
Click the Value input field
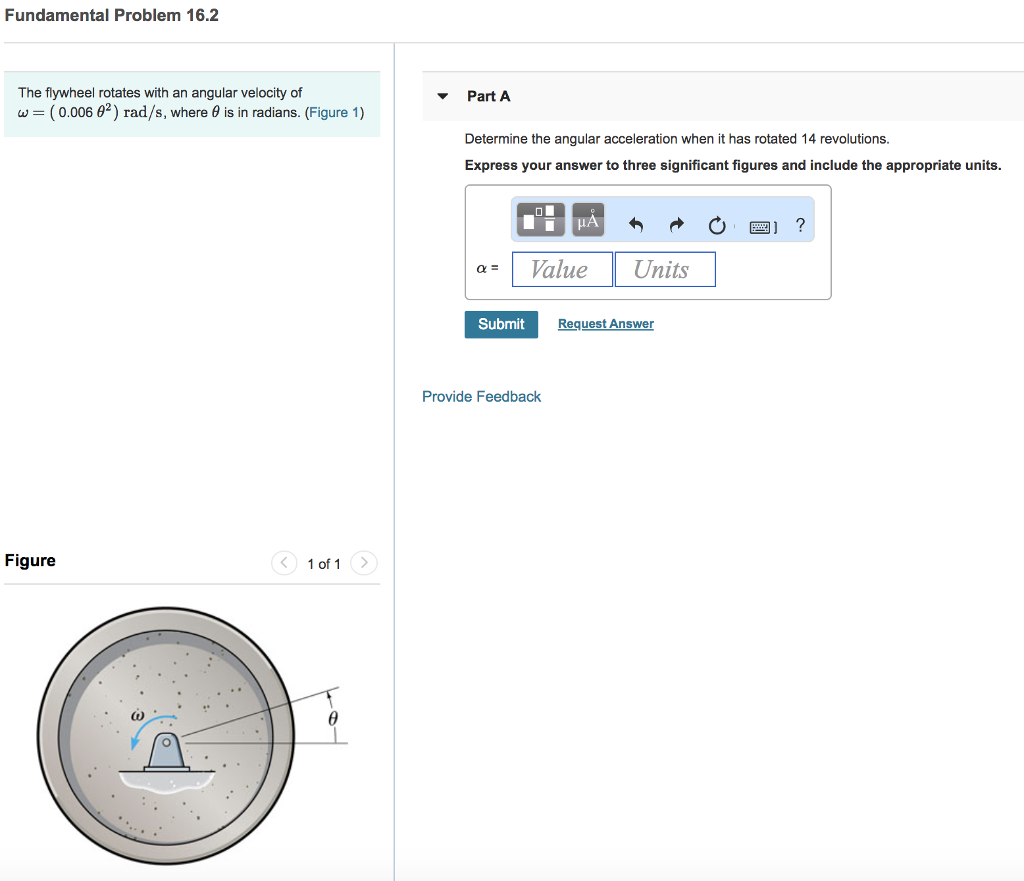(562, 269)
